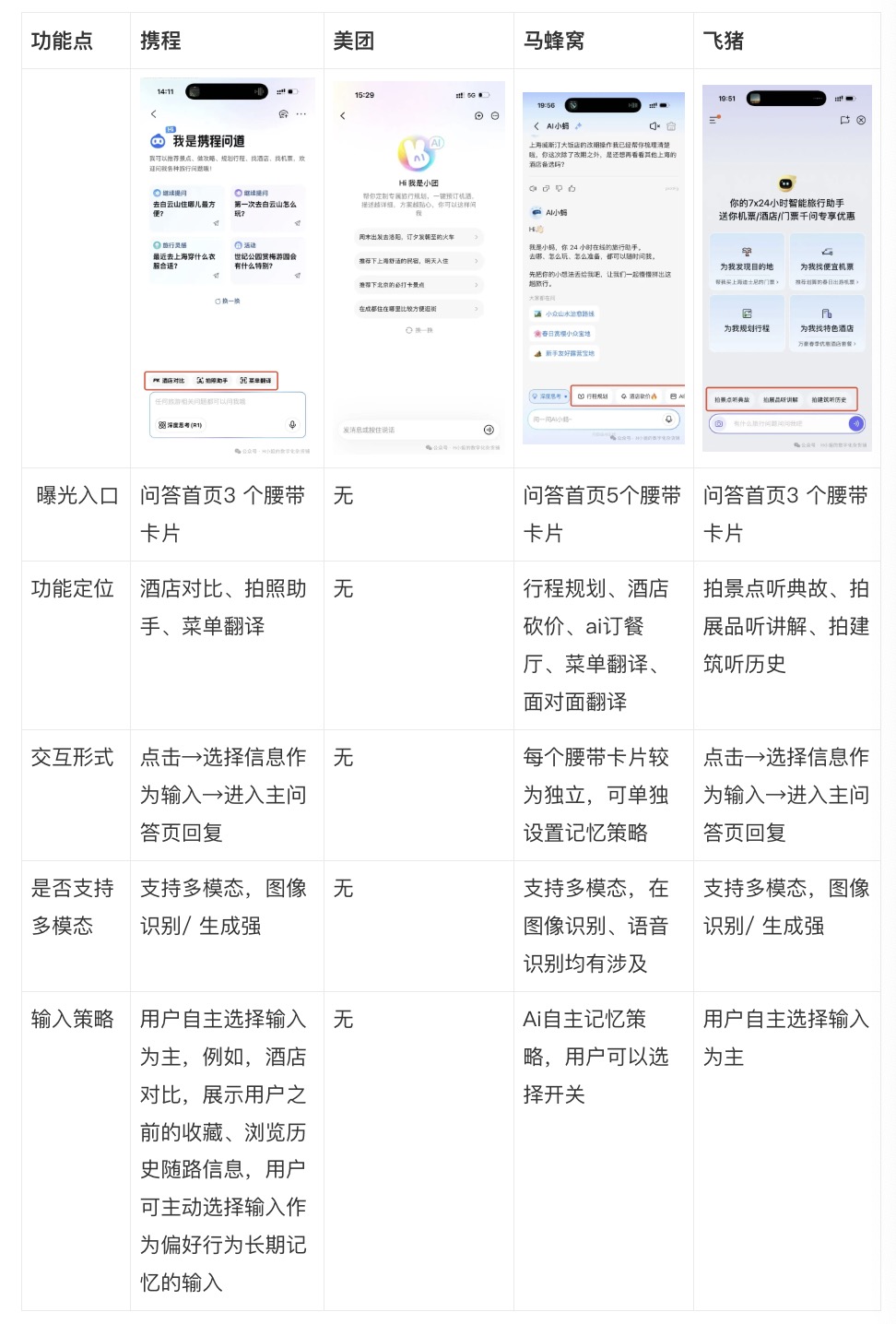The width and height of the screenshot is (896, 1324).
Task: Tap the back arrow in the 携程 screenshot
Action: point(154,114)
